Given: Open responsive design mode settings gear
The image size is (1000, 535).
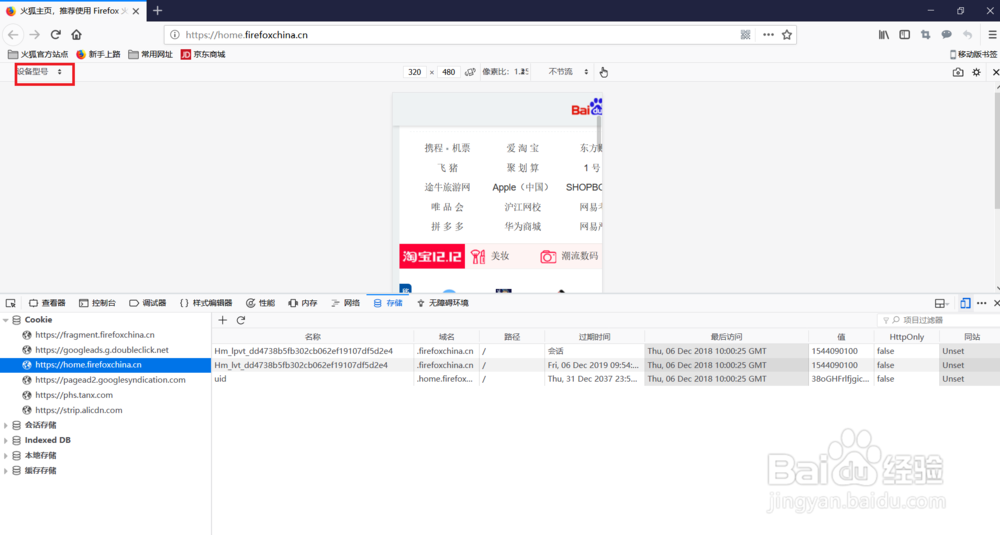Looking at the screenshot, I should [976, 72].
